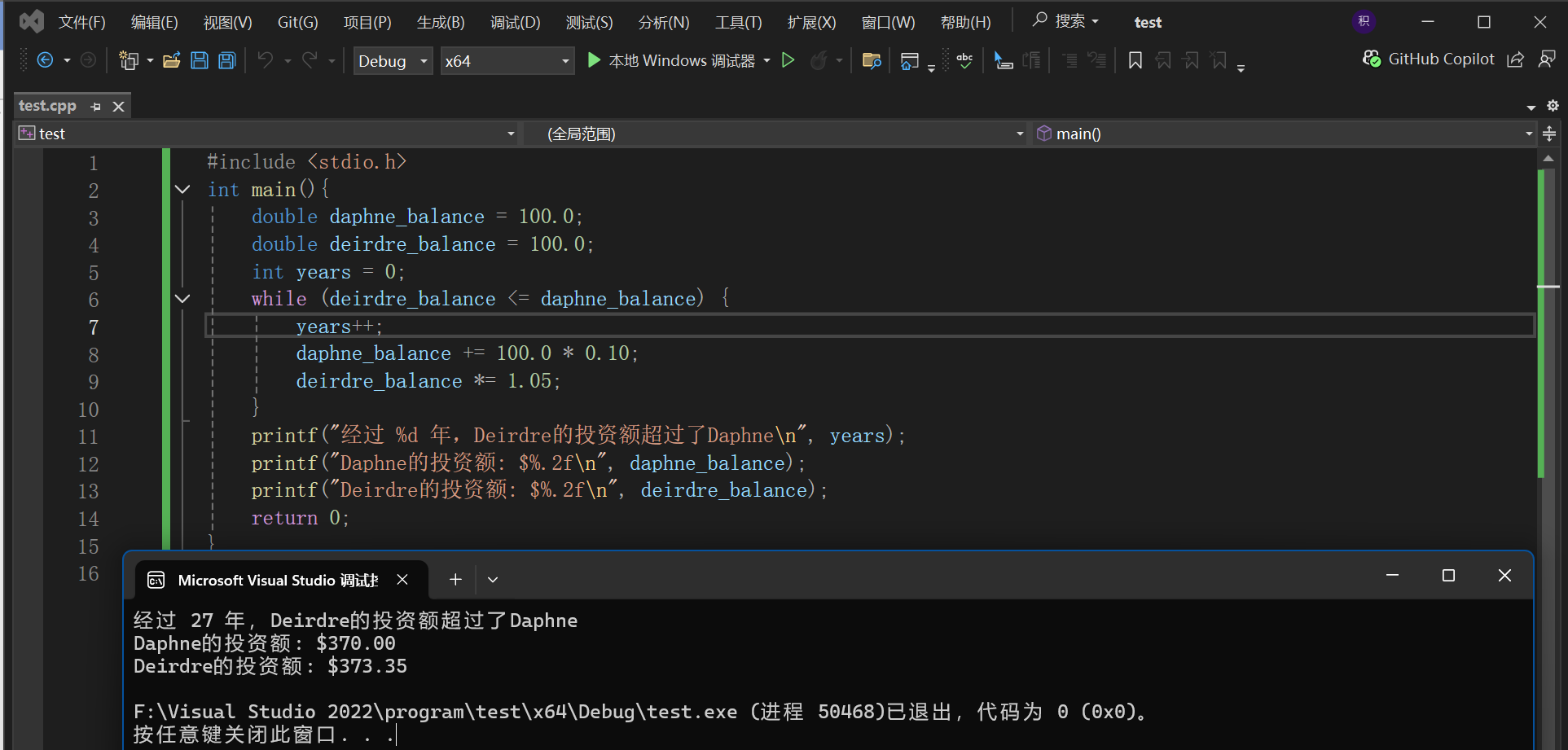Open the 调试(D) menu
Viewport: 1568px width, 750px height.
click(516, 22)
